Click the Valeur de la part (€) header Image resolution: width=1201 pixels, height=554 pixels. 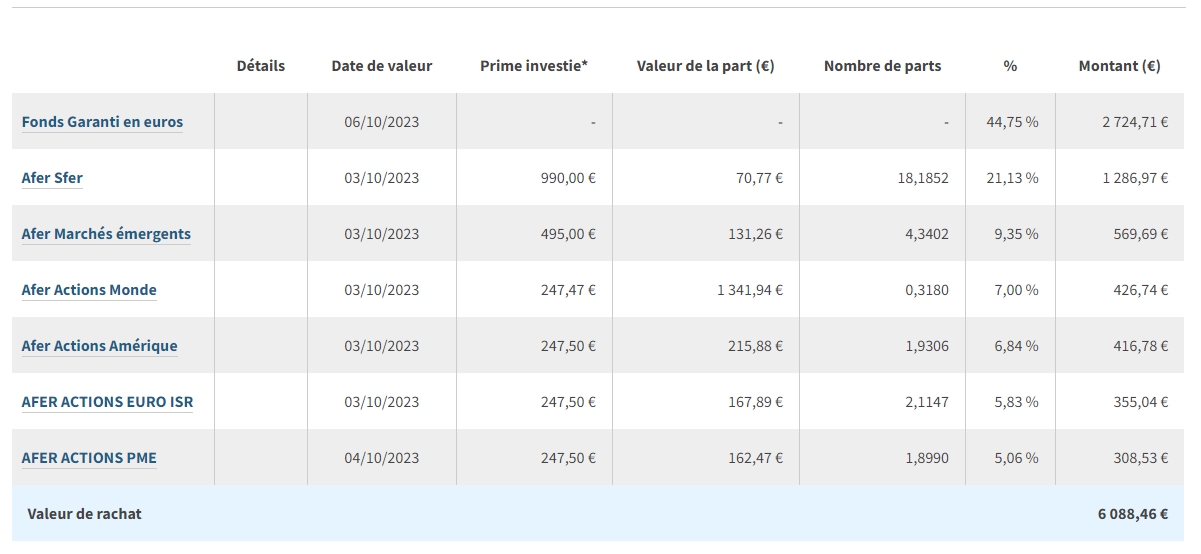pos(705,66)
